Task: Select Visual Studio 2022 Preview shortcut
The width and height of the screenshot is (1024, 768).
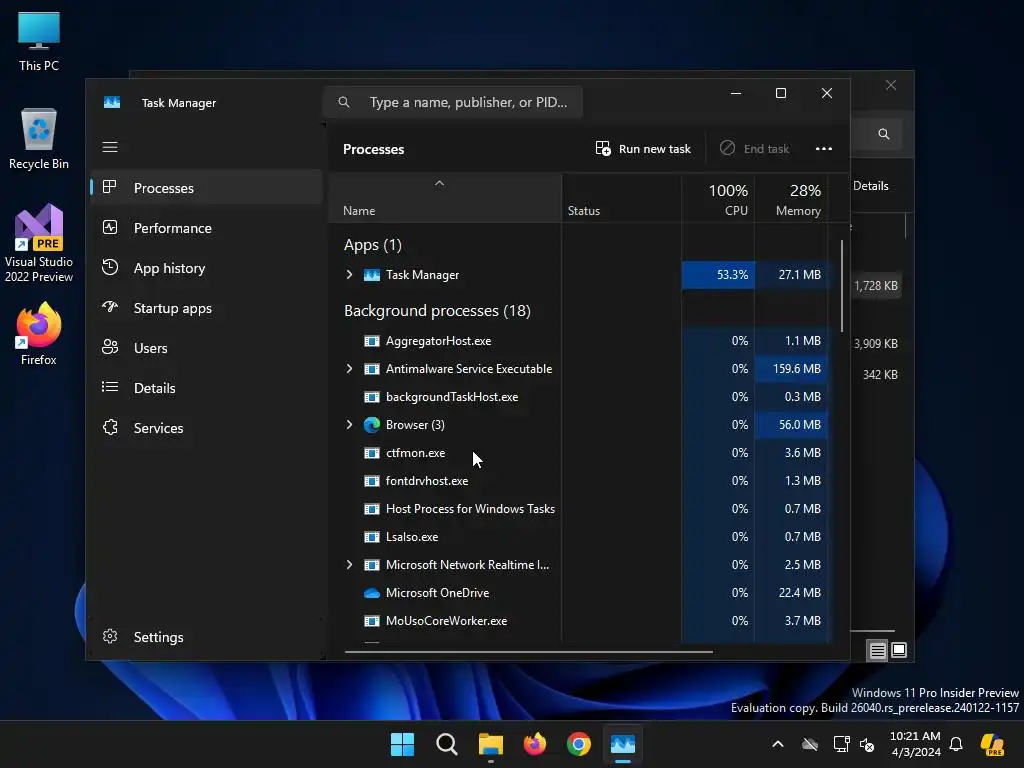Action: click(x=39, y=243)
